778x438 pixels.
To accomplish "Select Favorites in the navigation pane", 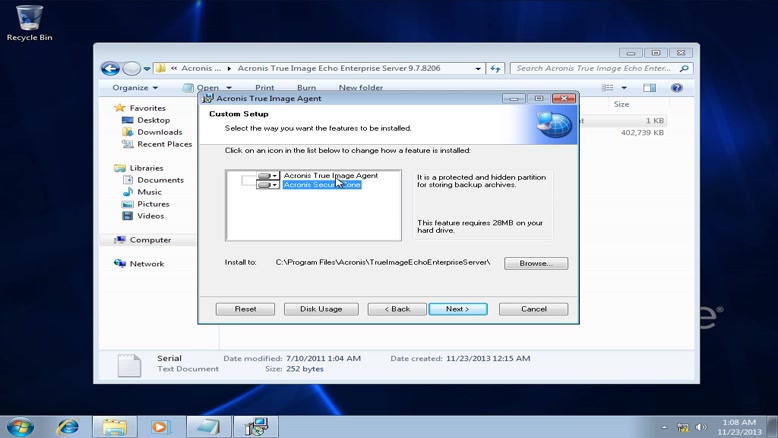I will pyautogui.click(x=147, y=108).
